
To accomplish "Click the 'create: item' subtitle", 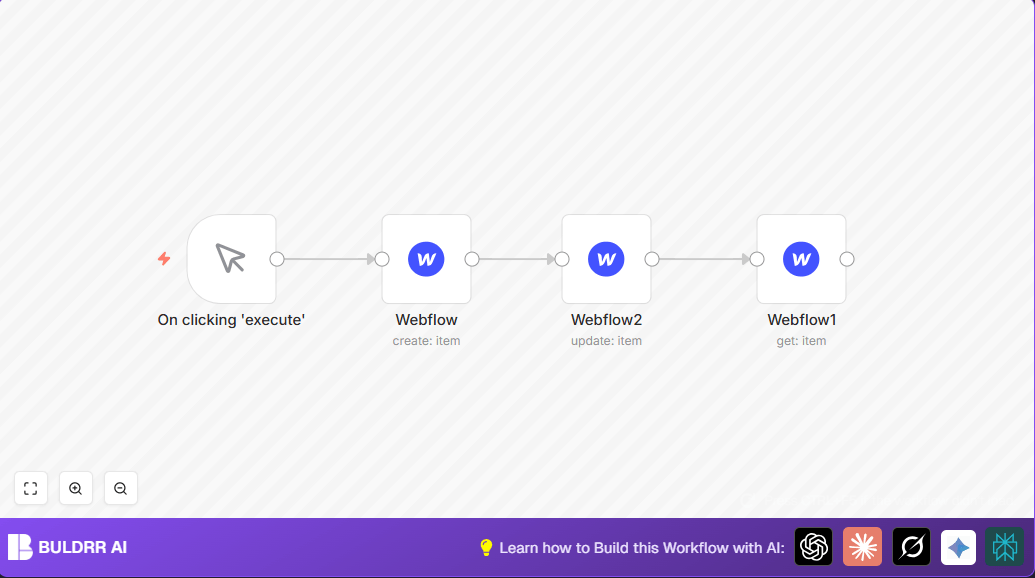I will (426, 341).
